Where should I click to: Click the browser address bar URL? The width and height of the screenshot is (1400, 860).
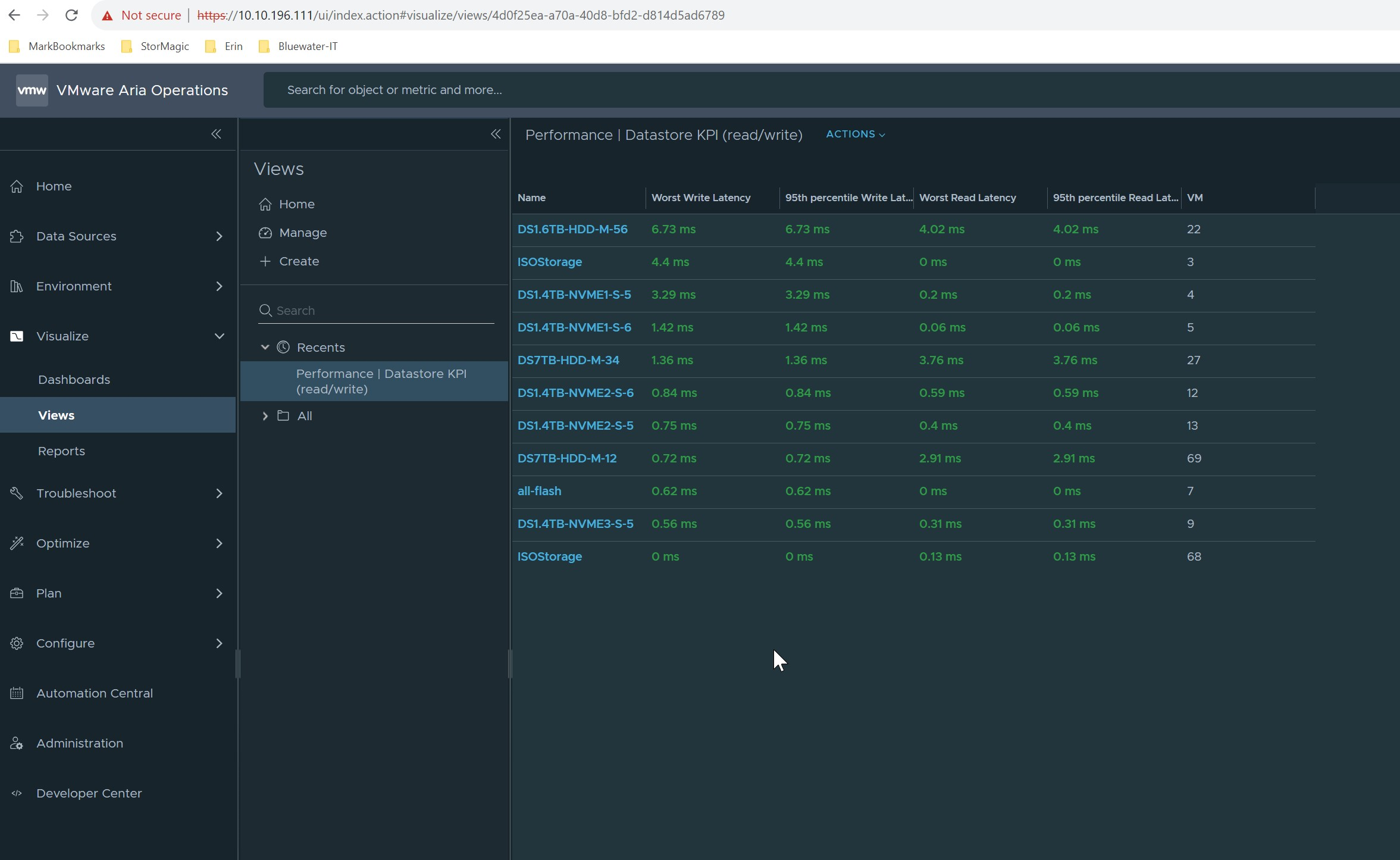[461, 15]
